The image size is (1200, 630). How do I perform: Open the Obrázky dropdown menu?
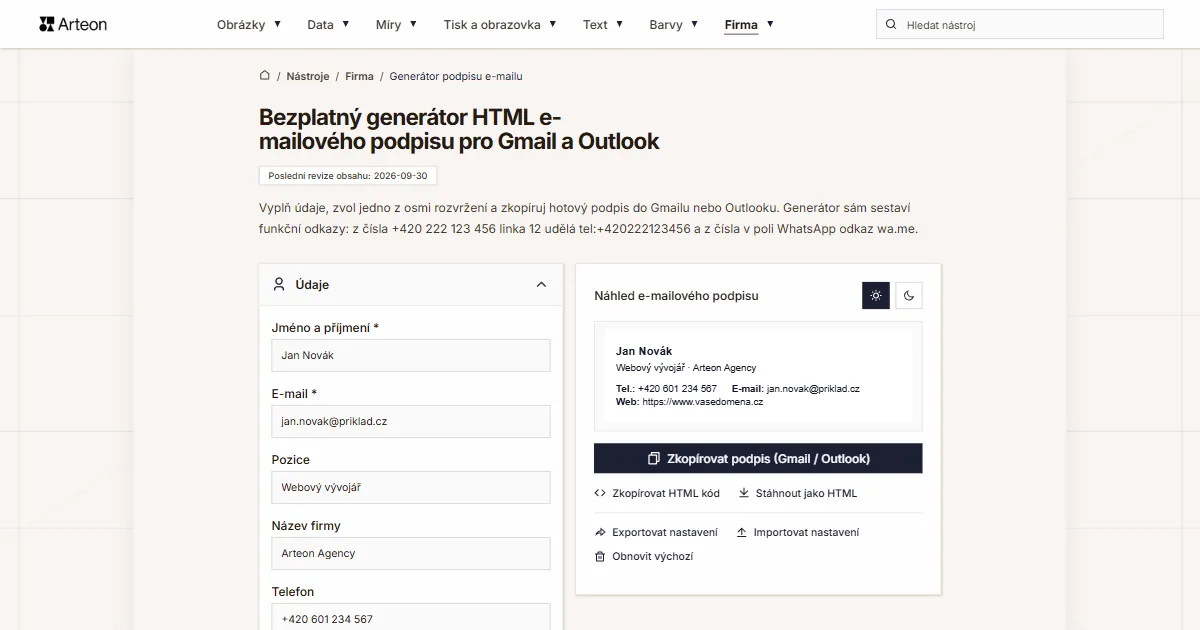point(249,25)
